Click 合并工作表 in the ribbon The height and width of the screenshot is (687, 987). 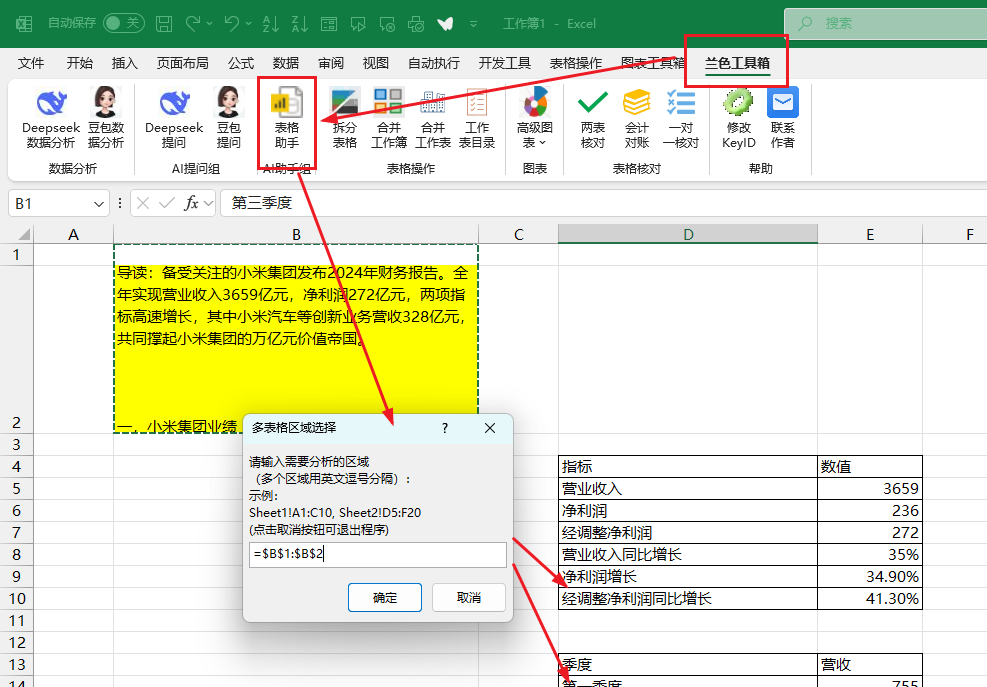coord(433,118)
